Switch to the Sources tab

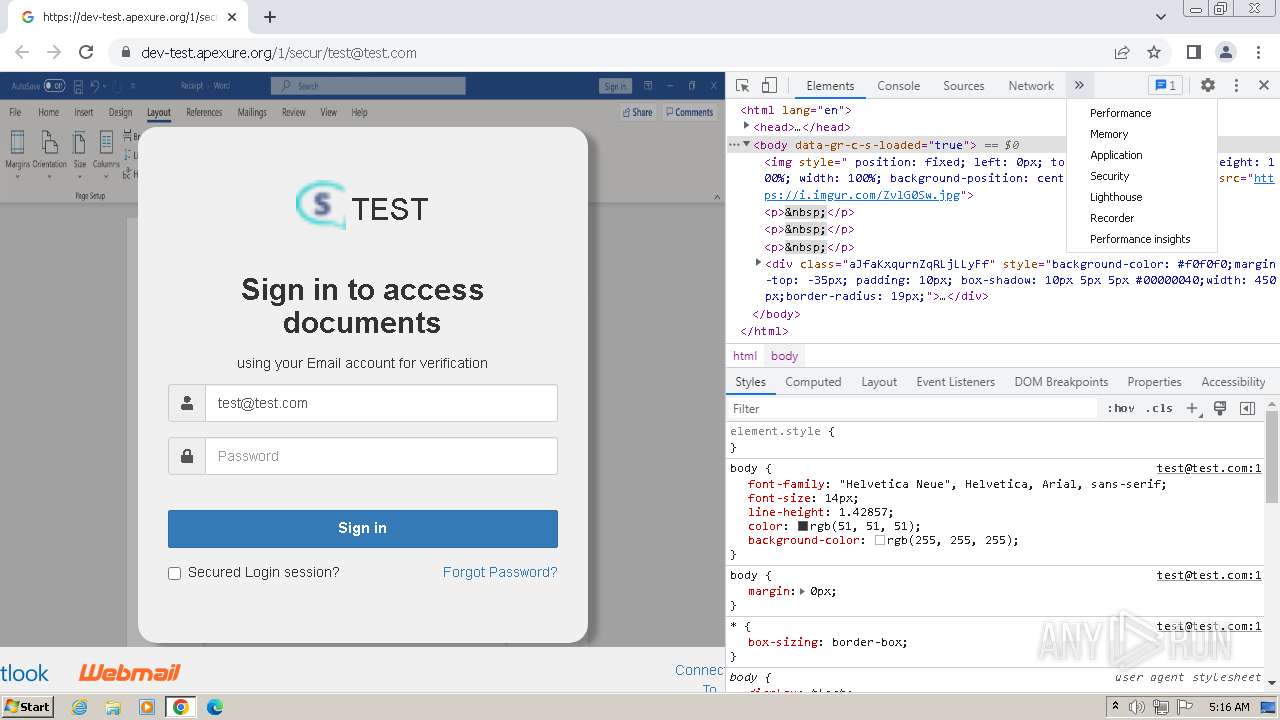coord(963,86)
